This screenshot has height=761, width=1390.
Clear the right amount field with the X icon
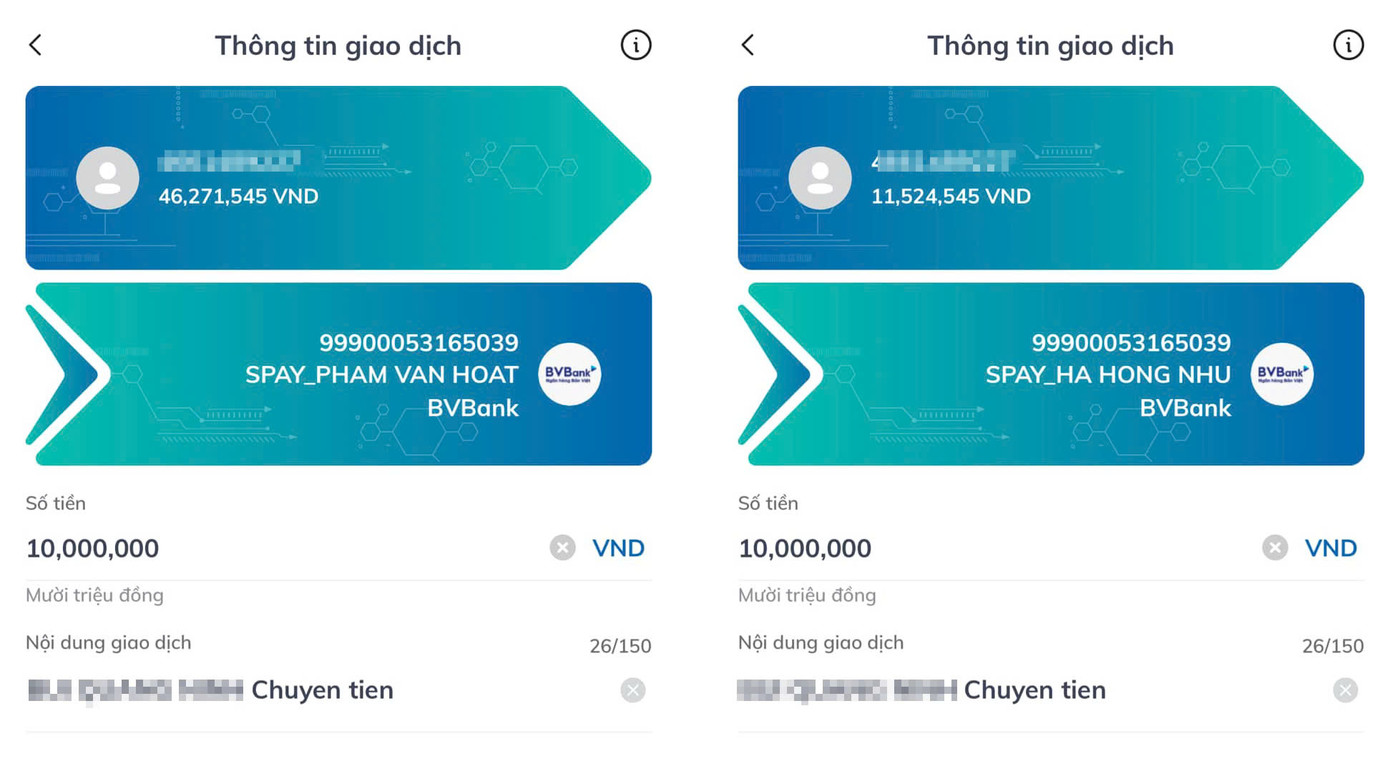tap(1274, 547)
